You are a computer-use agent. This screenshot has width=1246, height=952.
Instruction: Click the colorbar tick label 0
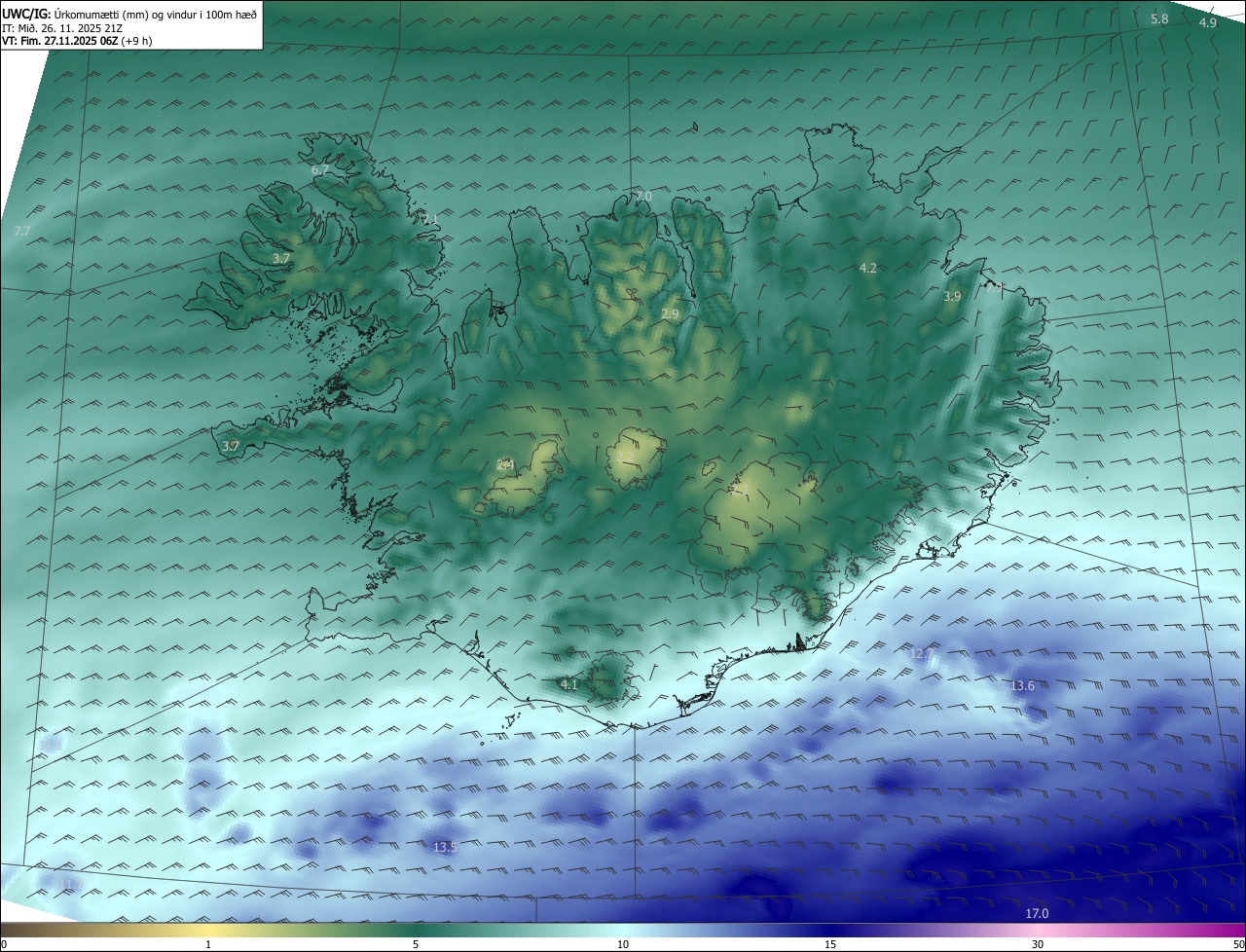point(4,944)
